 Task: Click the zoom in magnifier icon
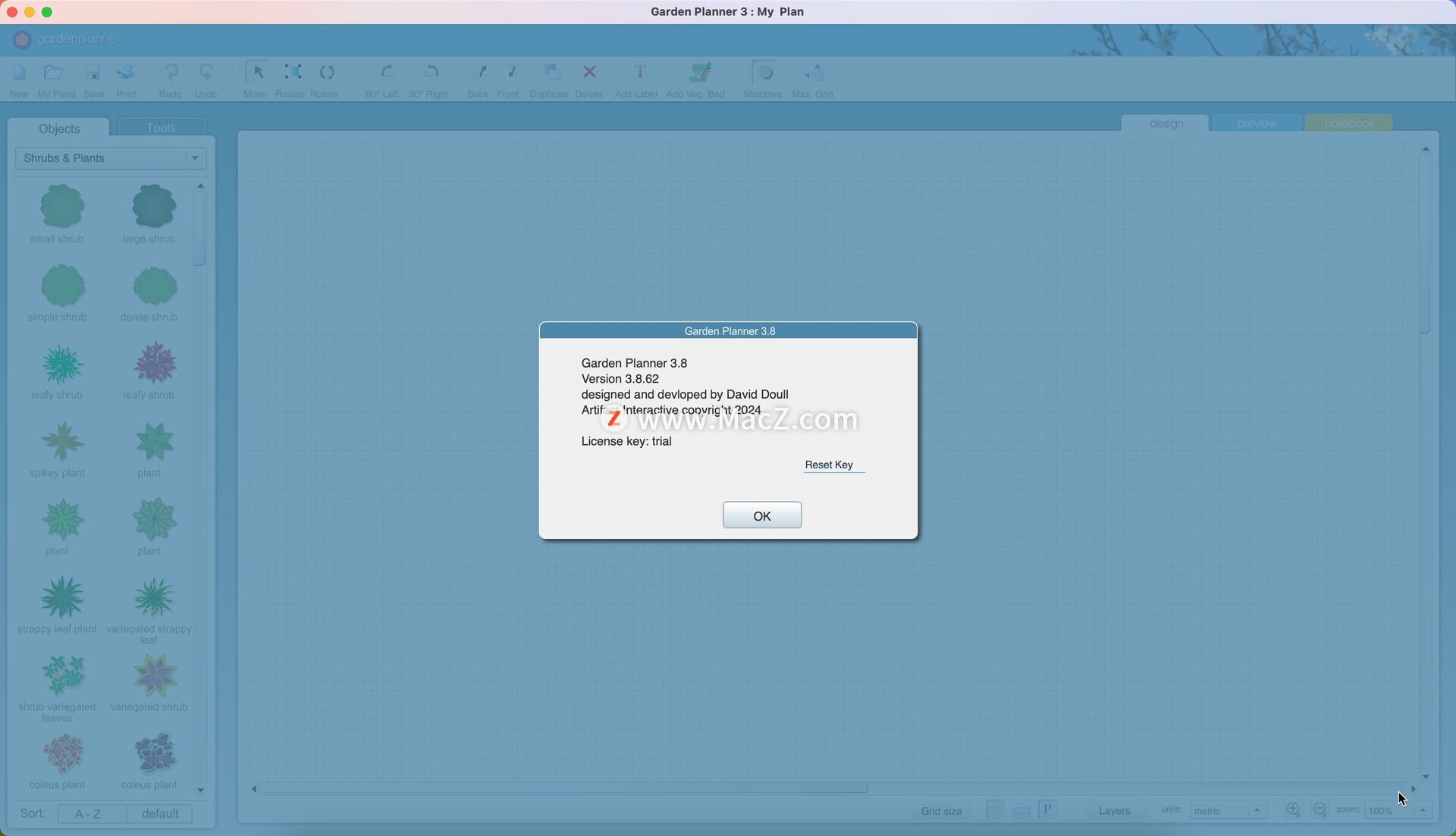[x=1293, y=810]
